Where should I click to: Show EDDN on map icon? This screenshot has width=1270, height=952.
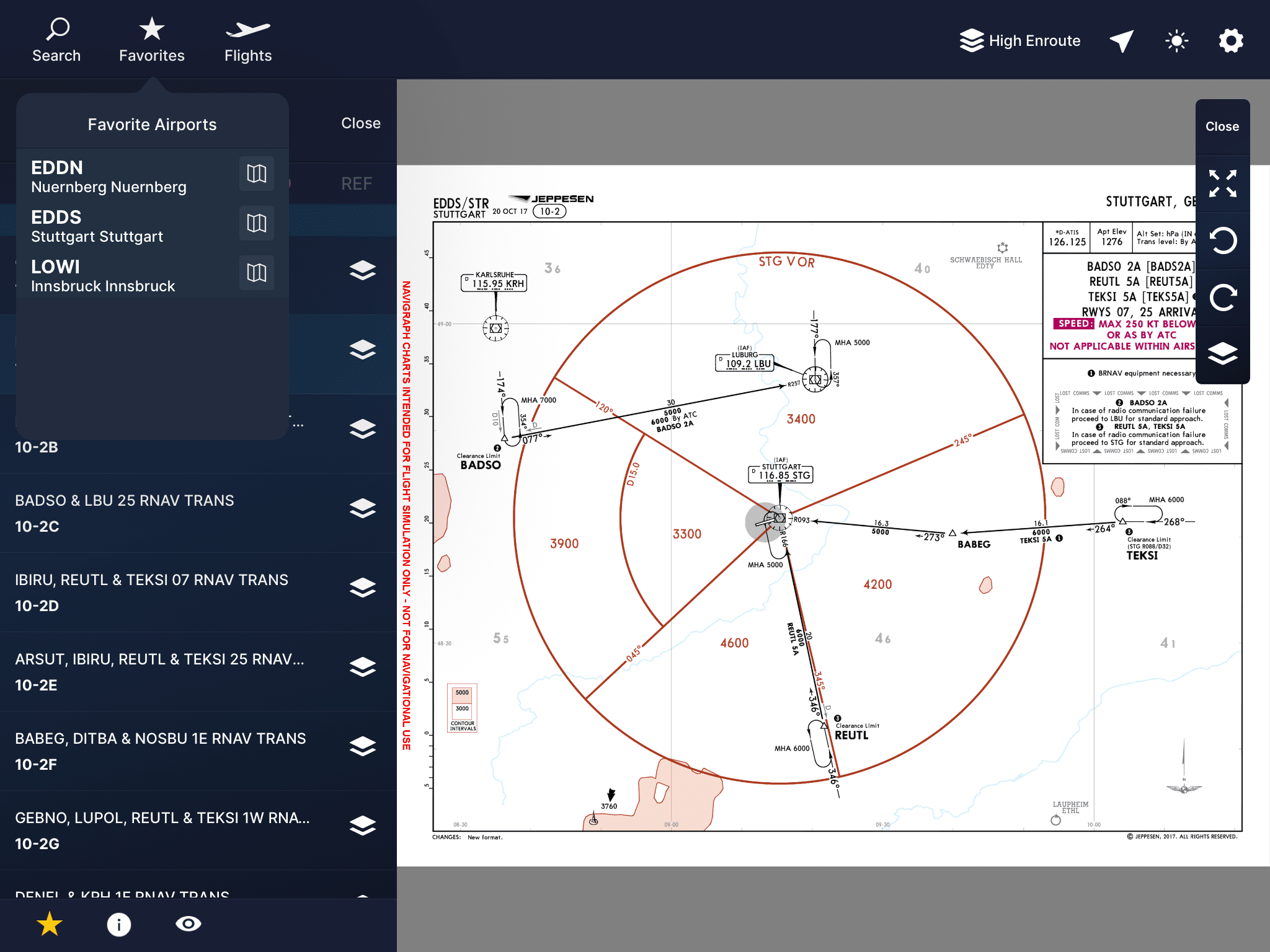pyautogui.click(x=256, y=174)
